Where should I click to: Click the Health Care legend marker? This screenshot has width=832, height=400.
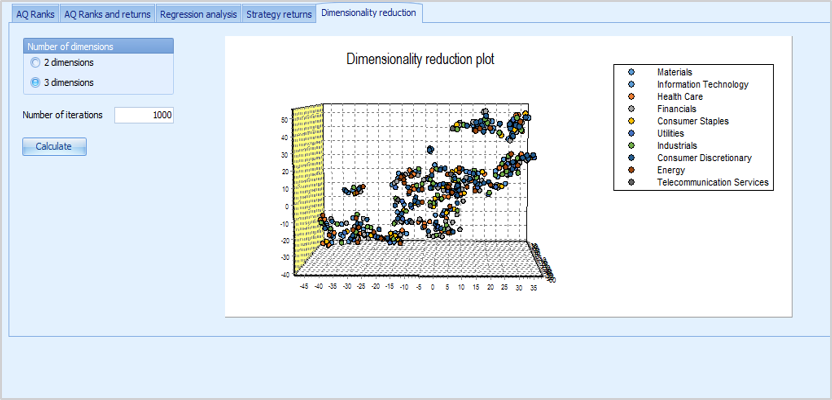pos(630,97)
